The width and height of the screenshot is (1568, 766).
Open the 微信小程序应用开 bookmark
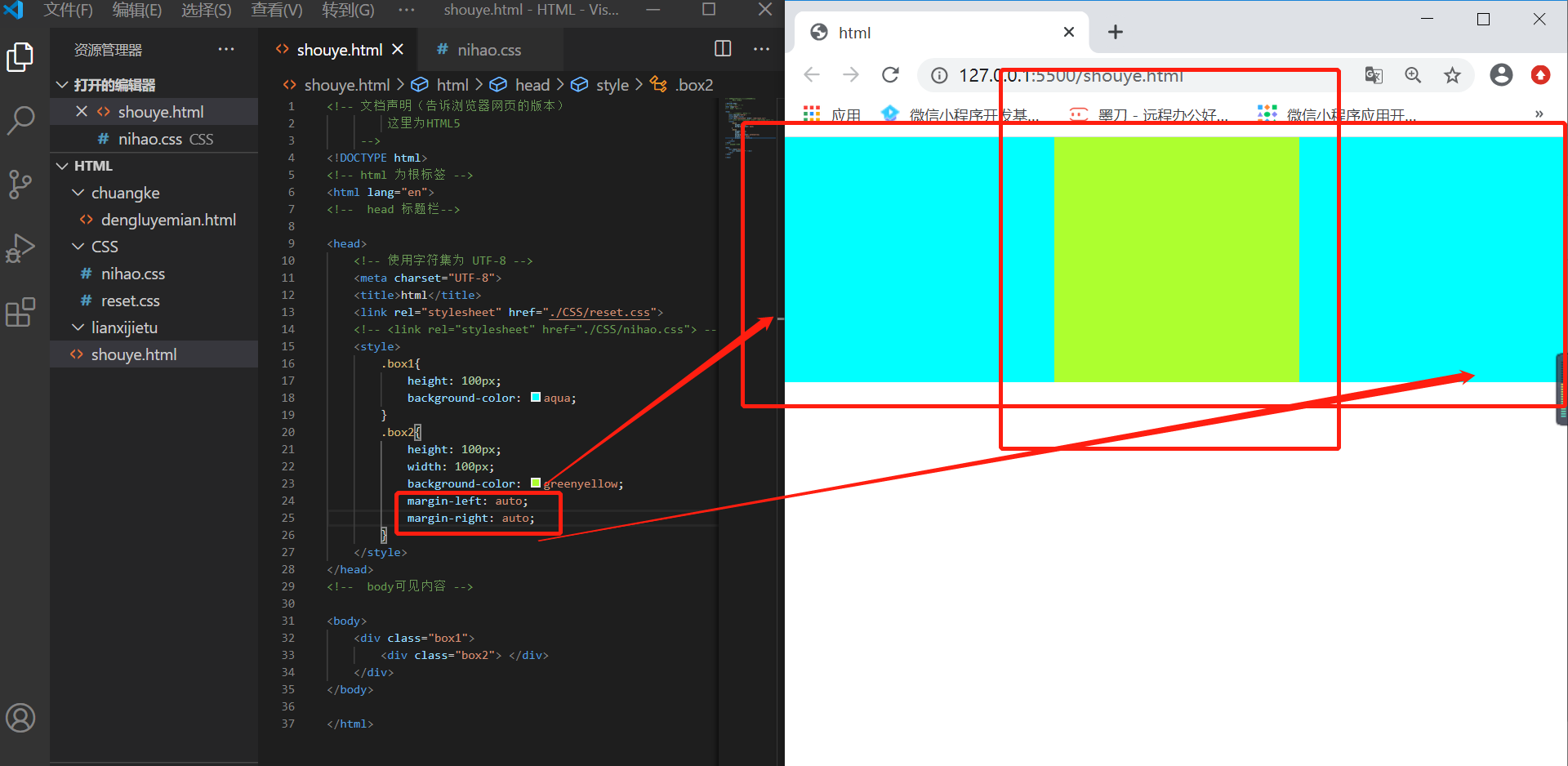[x=1337, y=114]
